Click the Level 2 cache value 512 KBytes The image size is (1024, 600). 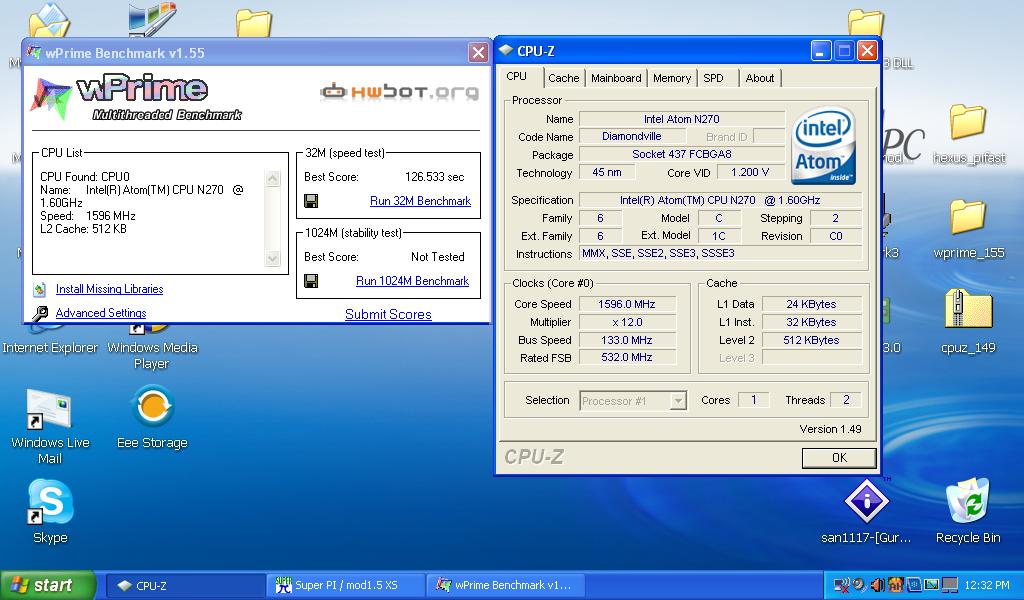(x=811, y=340)
